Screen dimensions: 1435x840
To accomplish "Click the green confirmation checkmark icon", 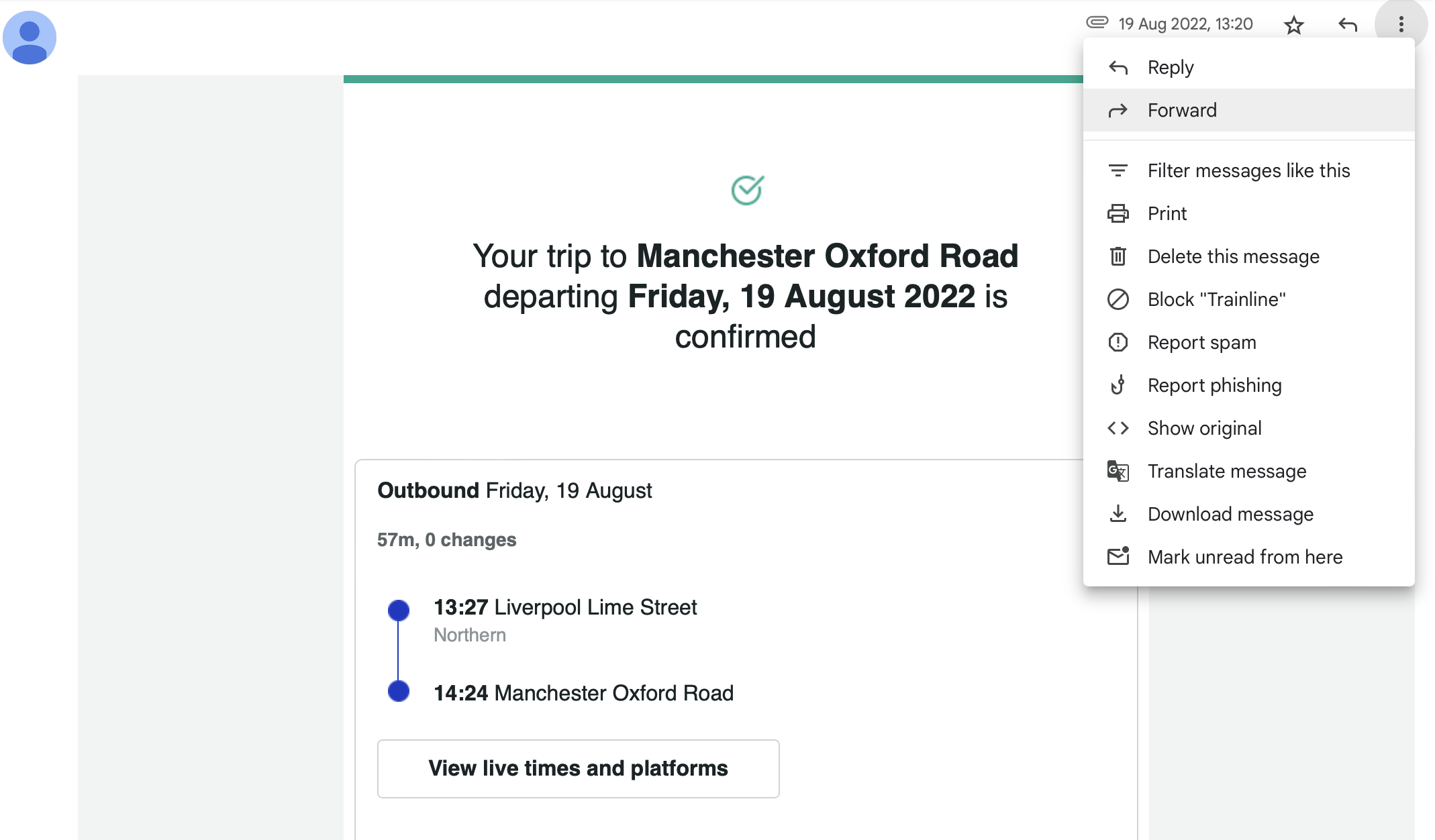I will tap(747, 191).
